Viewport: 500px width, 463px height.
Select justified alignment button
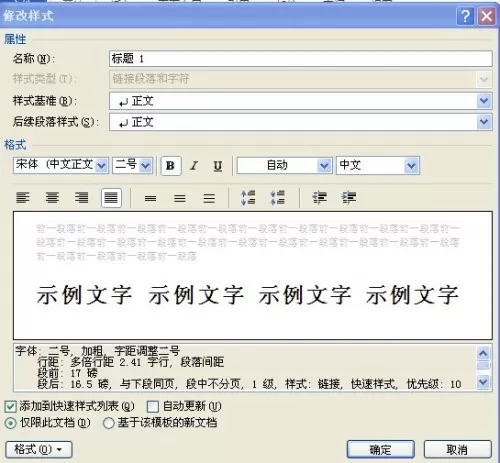pyautogui.click(x=111, y=198)
